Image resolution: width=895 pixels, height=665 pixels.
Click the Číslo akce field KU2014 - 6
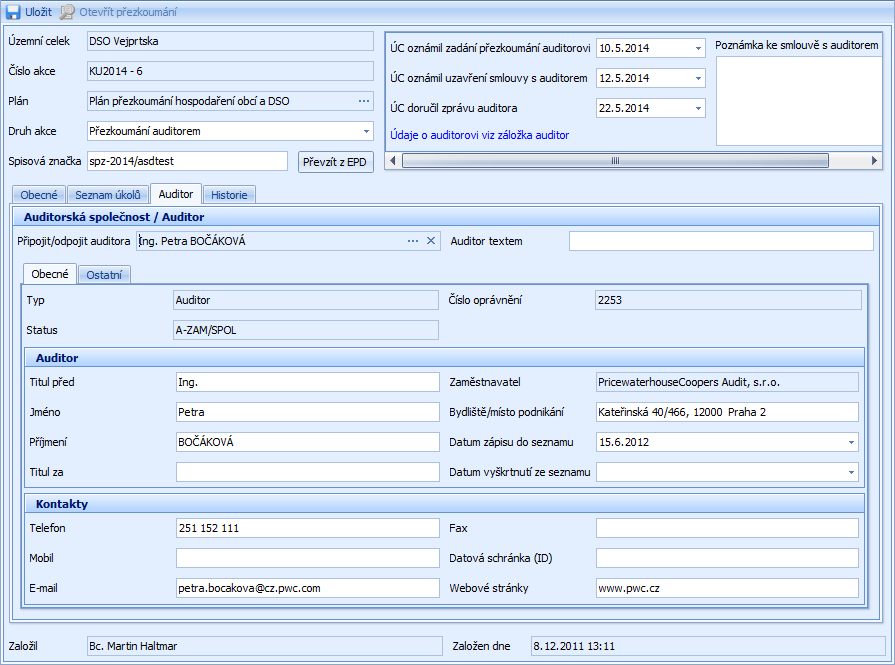click(231, 71)
